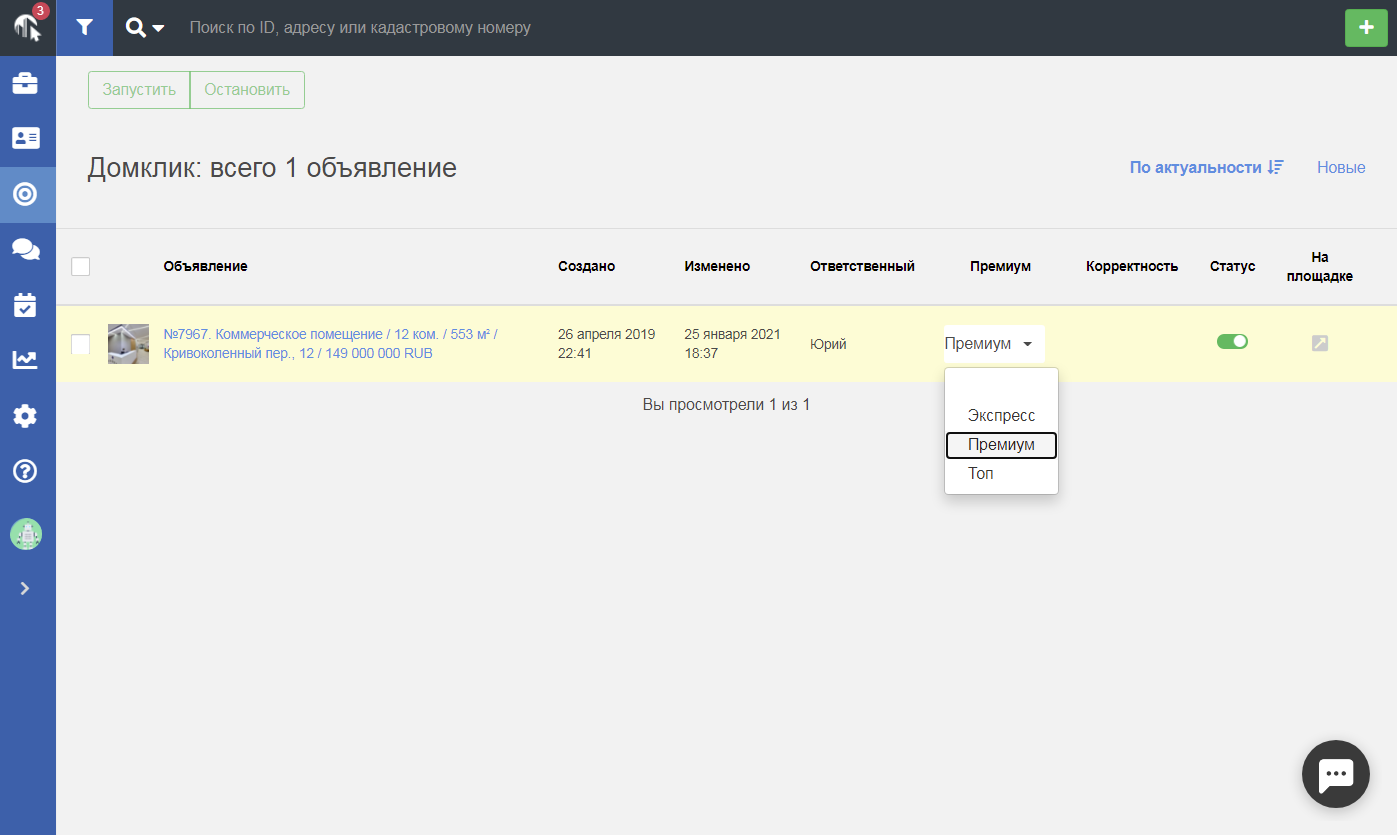Screen dimensions: 1397x835
Task: Select the target advertising icon in sidebar
Action: tap(25, 194)
